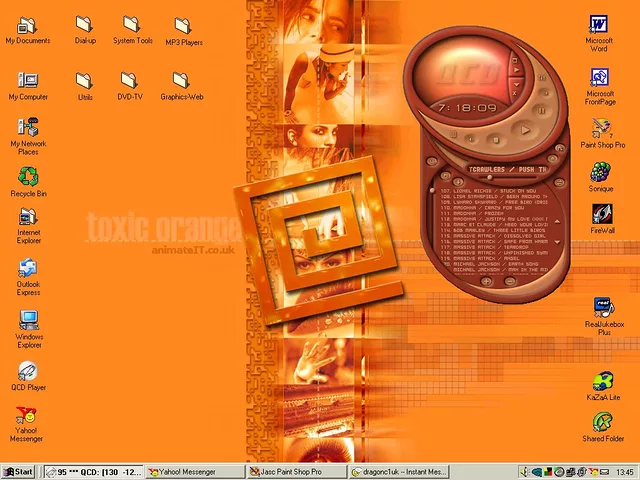Select track 110 Madonna Crazy For You
The width and height of the screenshot is (640, 480).
coord(482,208)
